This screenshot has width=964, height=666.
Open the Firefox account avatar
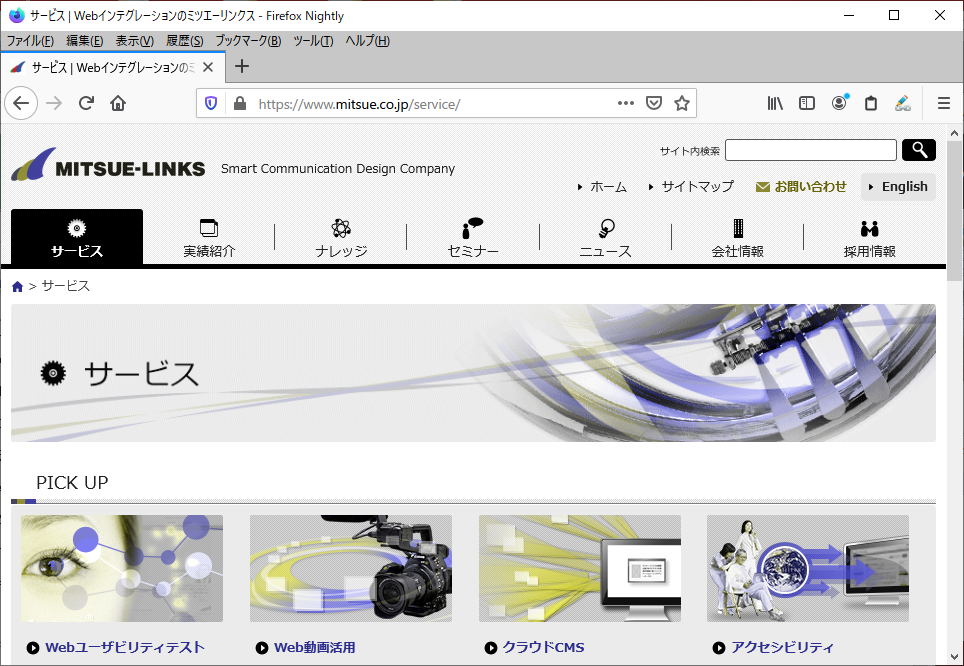pos(839,103)
